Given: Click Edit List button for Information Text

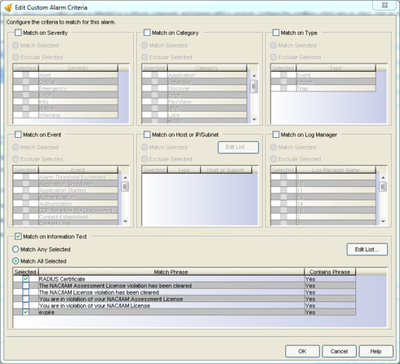Looking at the screenshot, I should (x=367, y=249).
